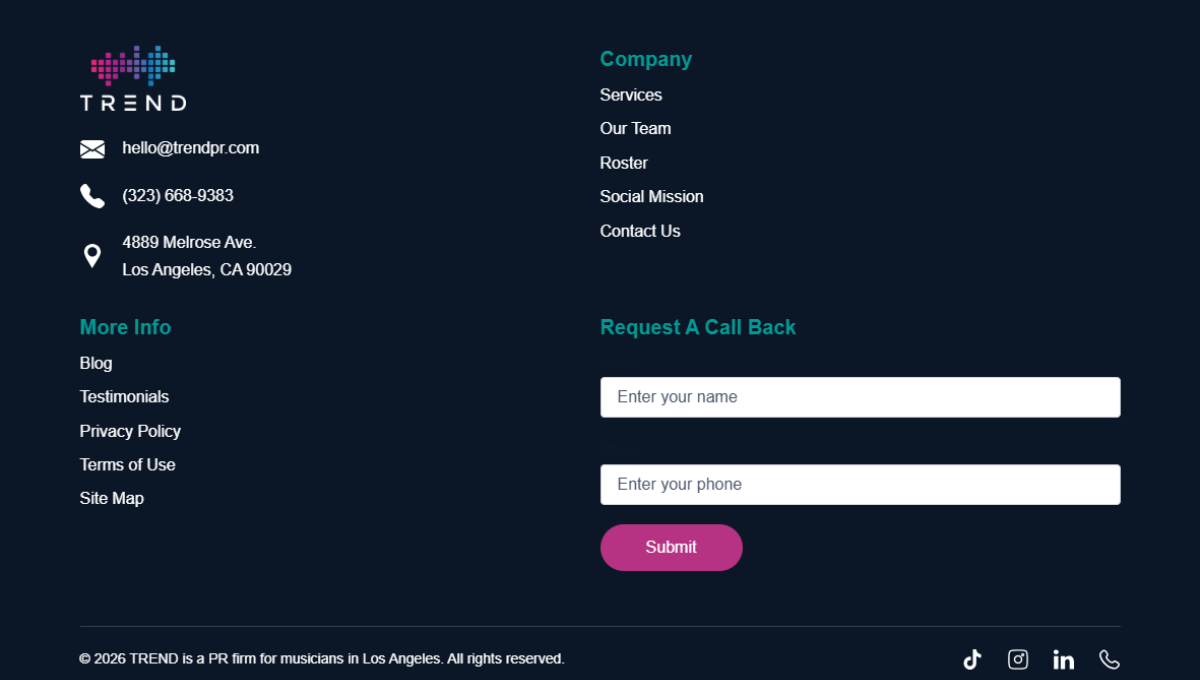1200x680 pixels.
Task: Visit the Social Mission page
Action: [651, 197]
